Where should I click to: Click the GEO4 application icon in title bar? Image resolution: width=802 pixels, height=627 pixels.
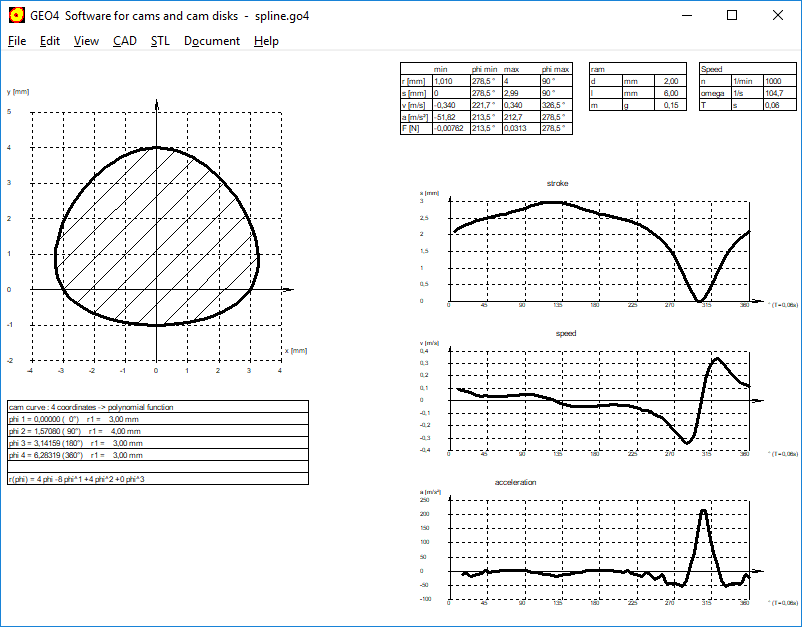pos(15,15)
